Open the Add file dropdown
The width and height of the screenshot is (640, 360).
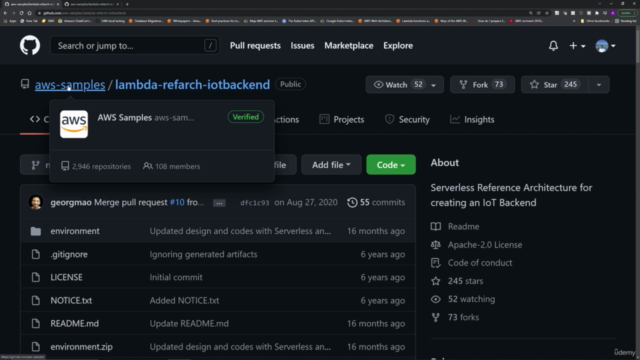pos(331,164)
